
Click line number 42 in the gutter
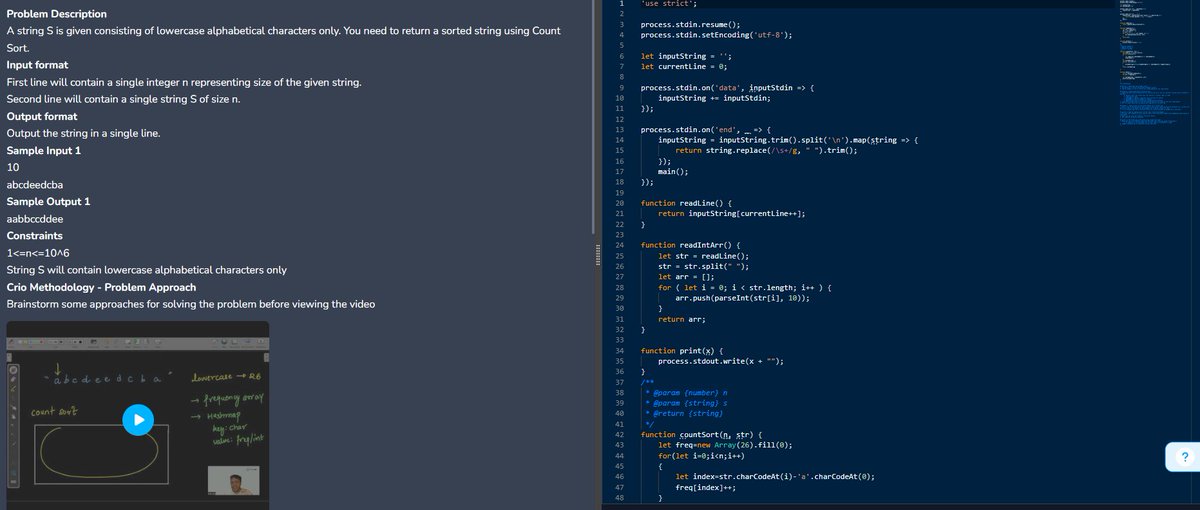pos(620,434)
